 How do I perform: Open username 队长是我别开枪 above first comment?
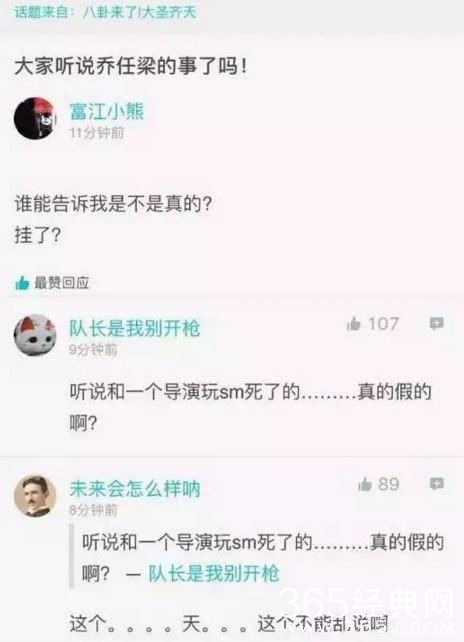click(x=134, y=328)
